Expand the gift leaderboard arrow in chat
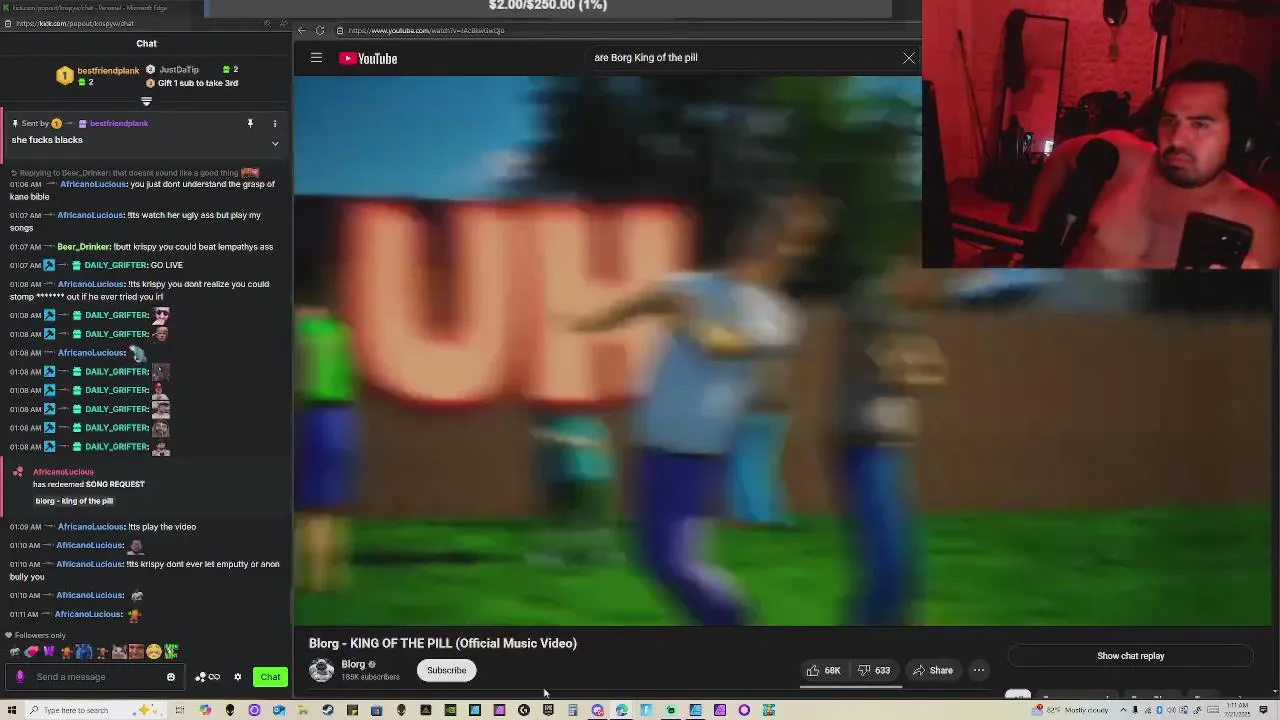This screenshot has width=1280, height=720. coord(146,101)
